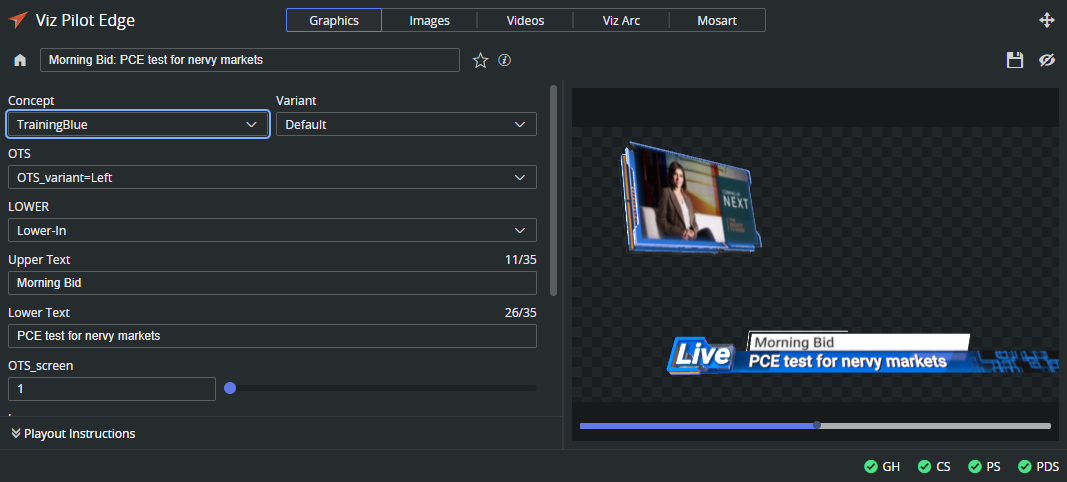
Task: Open the LOWER dropdown showing Lower-In
Action: click(x=272, y=230)
